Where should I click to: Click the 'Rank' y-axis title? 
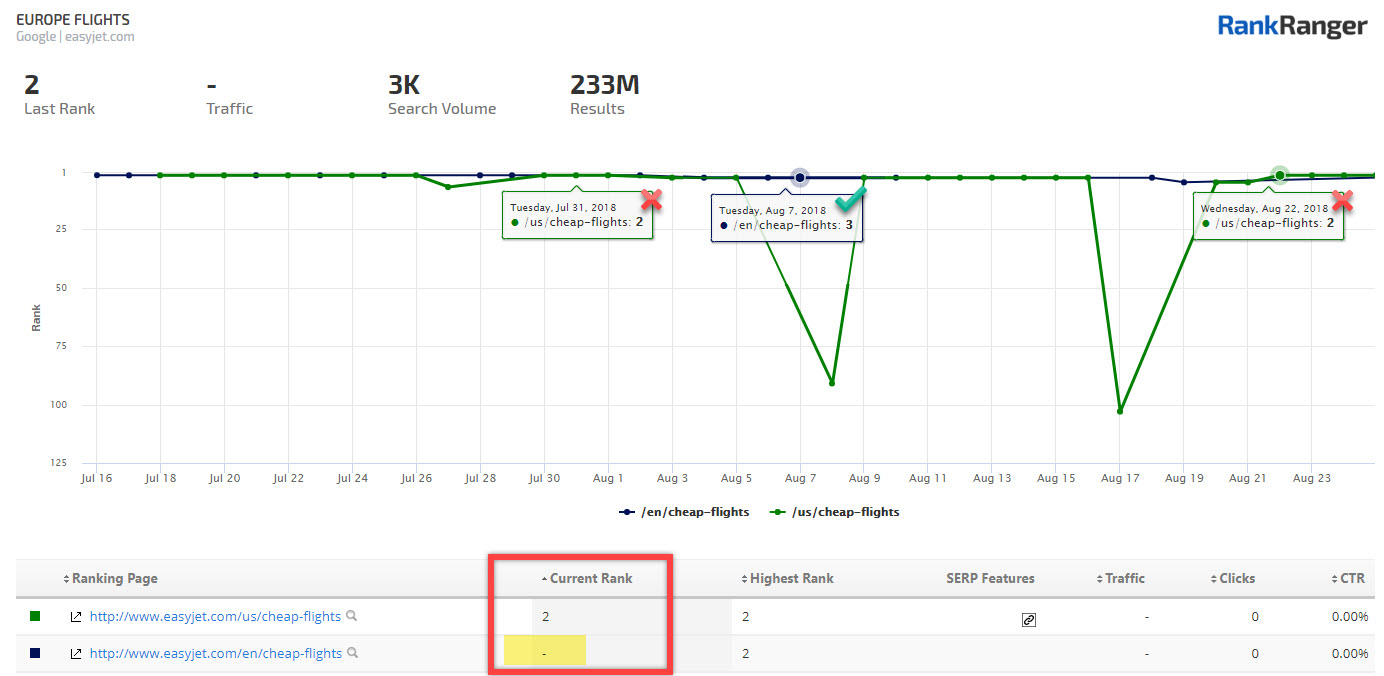(x=36, y=317)
